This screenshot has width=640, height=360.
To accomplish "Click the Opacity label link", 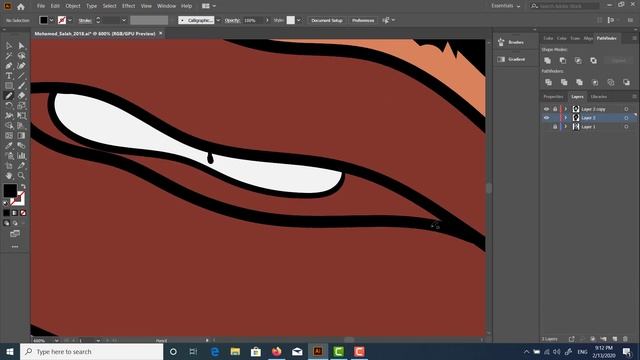I will [232, 20].
